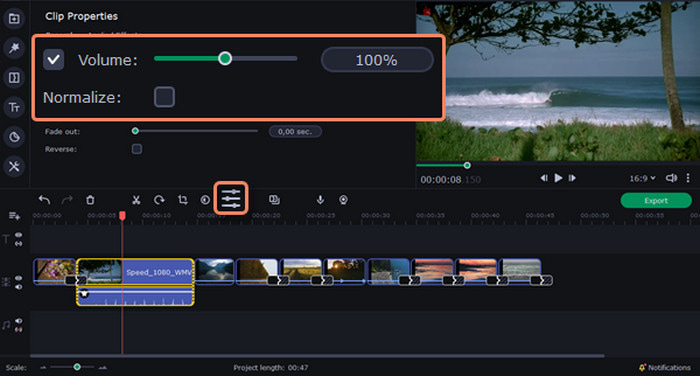Delete the selected clip with trash icon

click(x=90, y=200)
